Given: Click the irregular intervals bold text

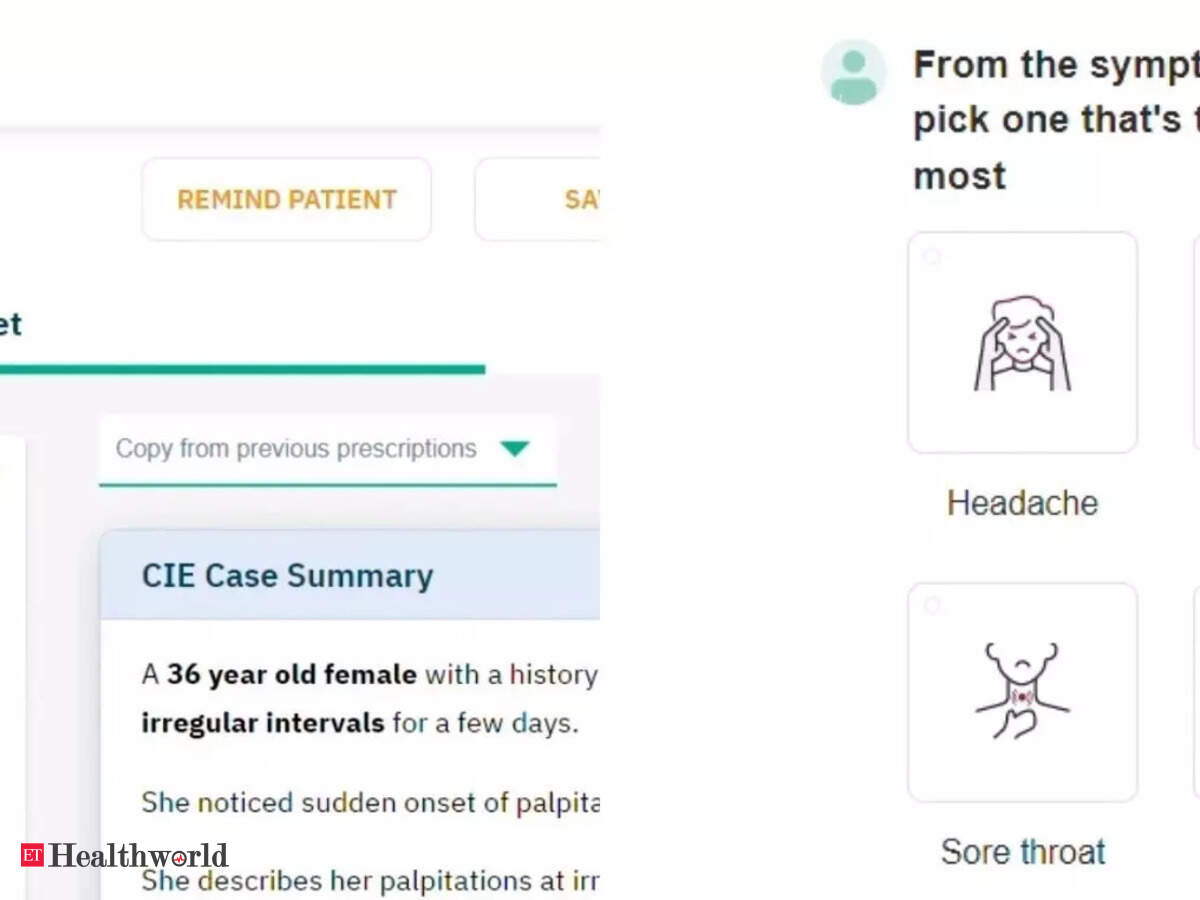Looking at the screenshot, I should pyautogui.click(x=263, y=722).
